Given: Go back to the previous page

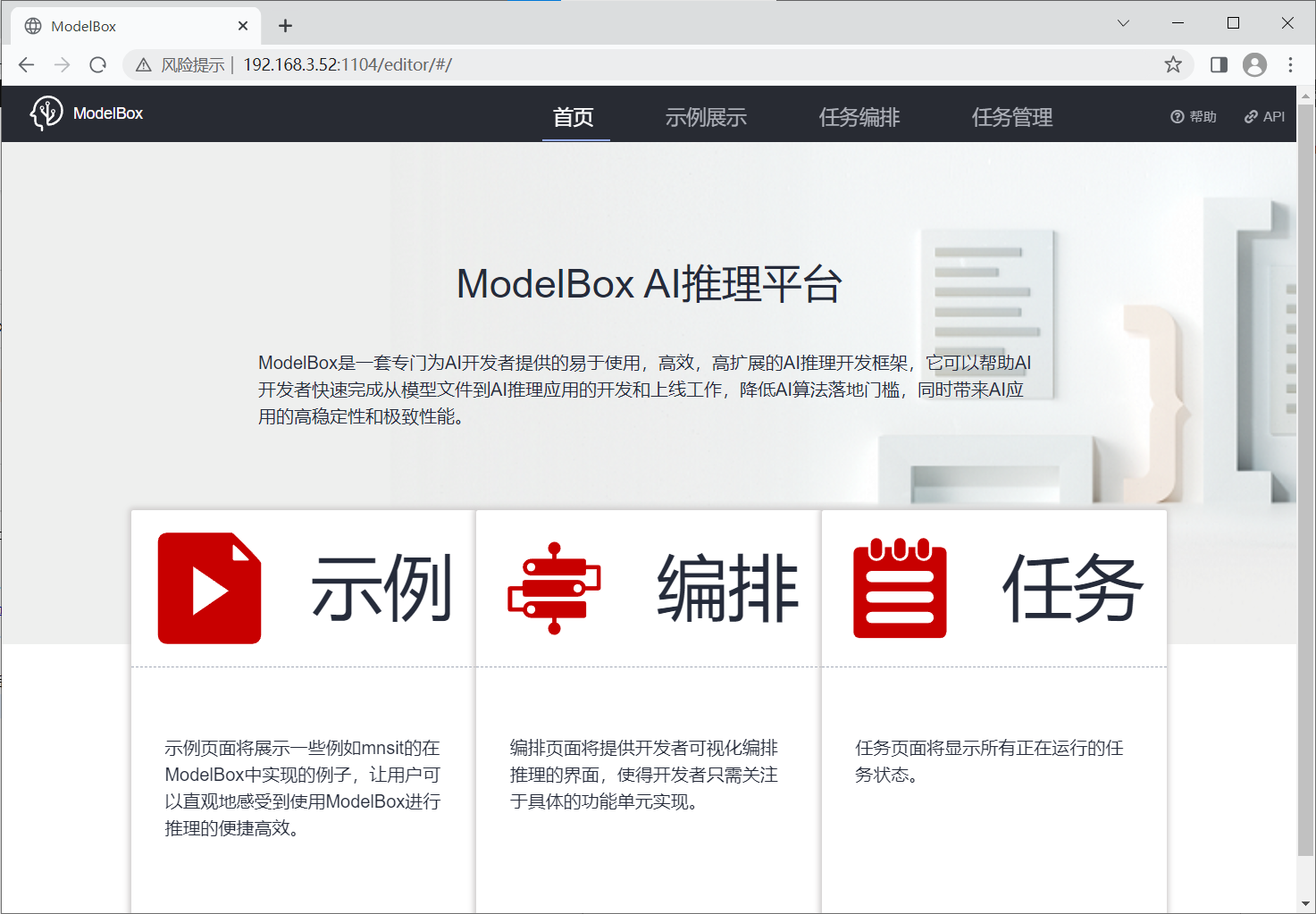Looking at the screenshot, I should click(26, 64).
